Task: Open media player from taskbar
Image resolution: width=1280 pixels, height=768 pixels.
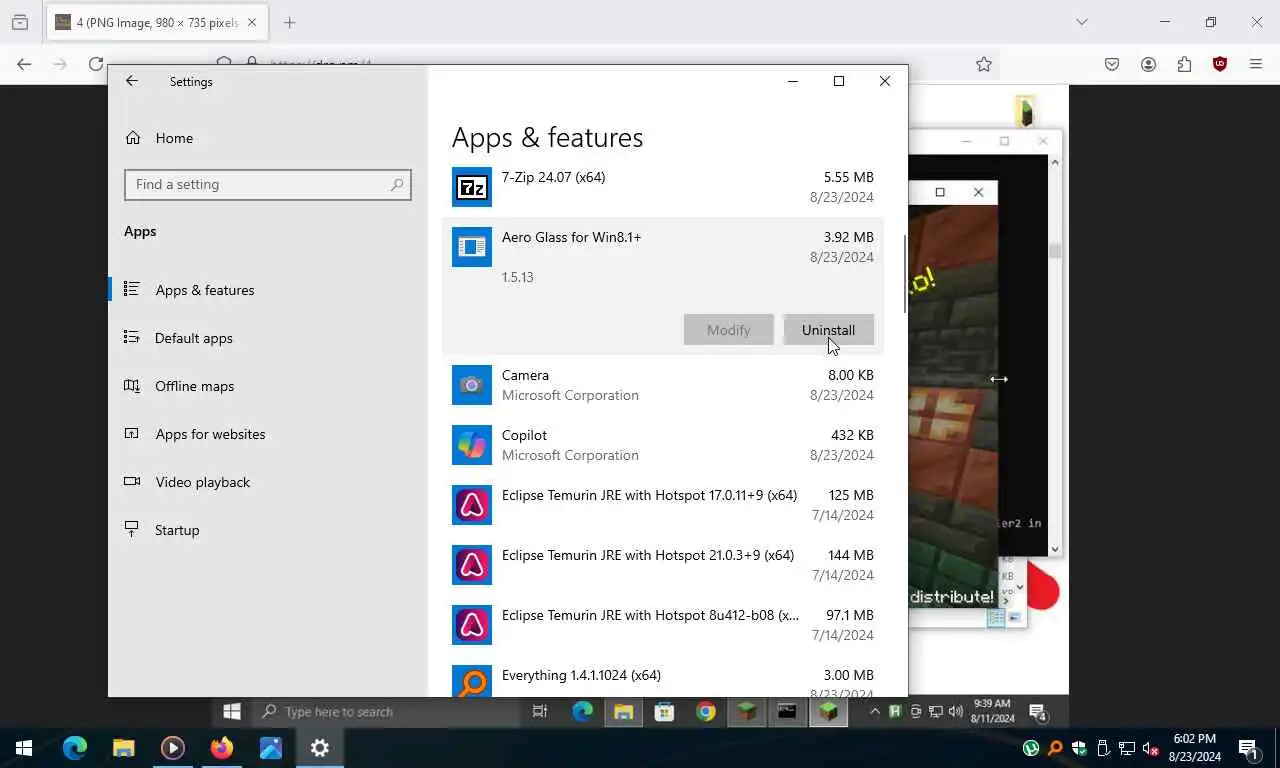Action: pos(172,748)
